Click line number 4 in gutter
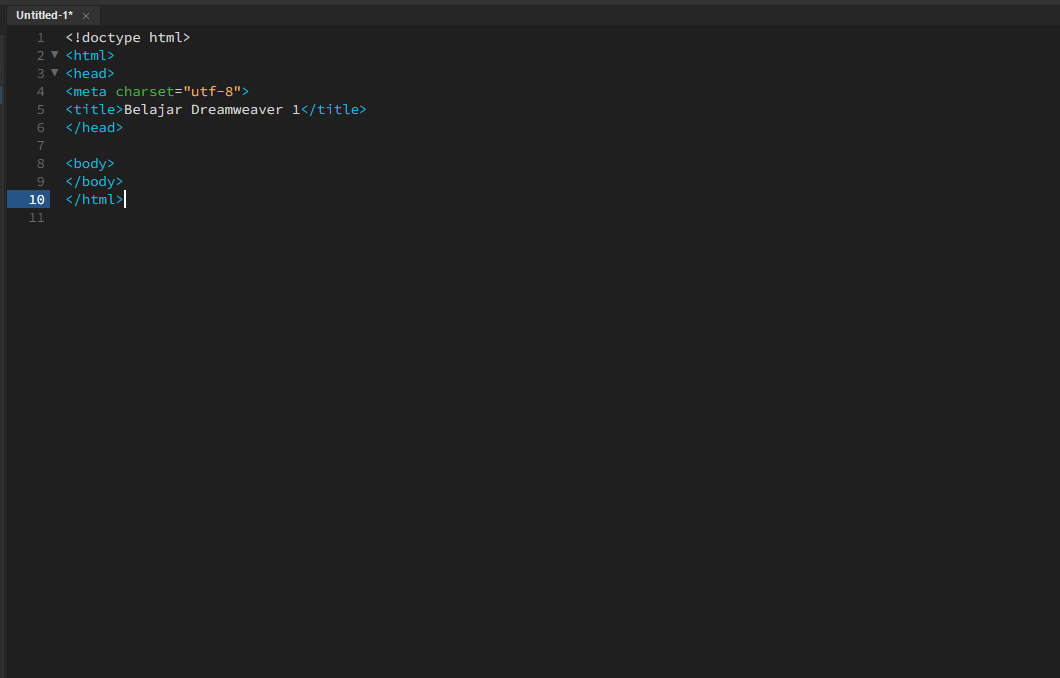Viewport: 1060px width, 678px height. click(x=41, y=92)
